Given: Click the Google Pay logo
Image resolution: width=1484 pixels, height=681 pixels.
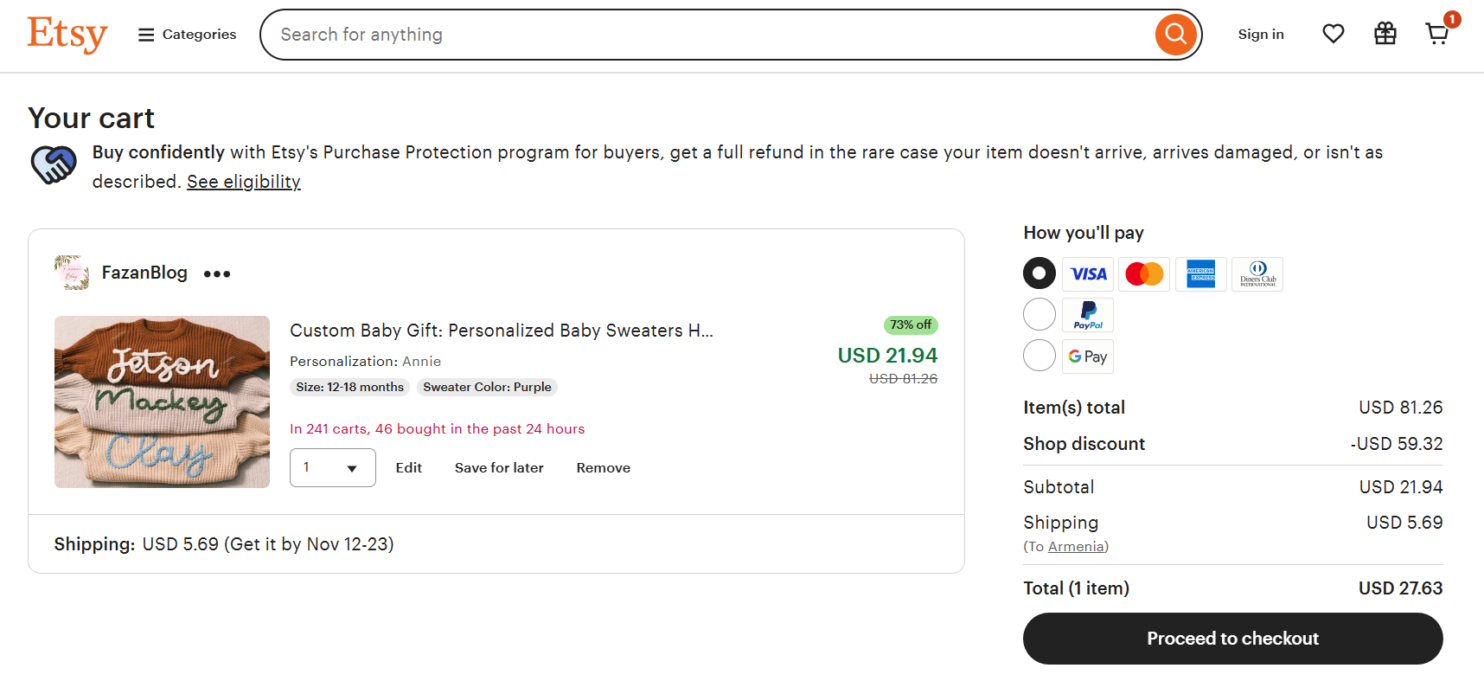Looking at the screenshot, I should [x=1087, y=355].
